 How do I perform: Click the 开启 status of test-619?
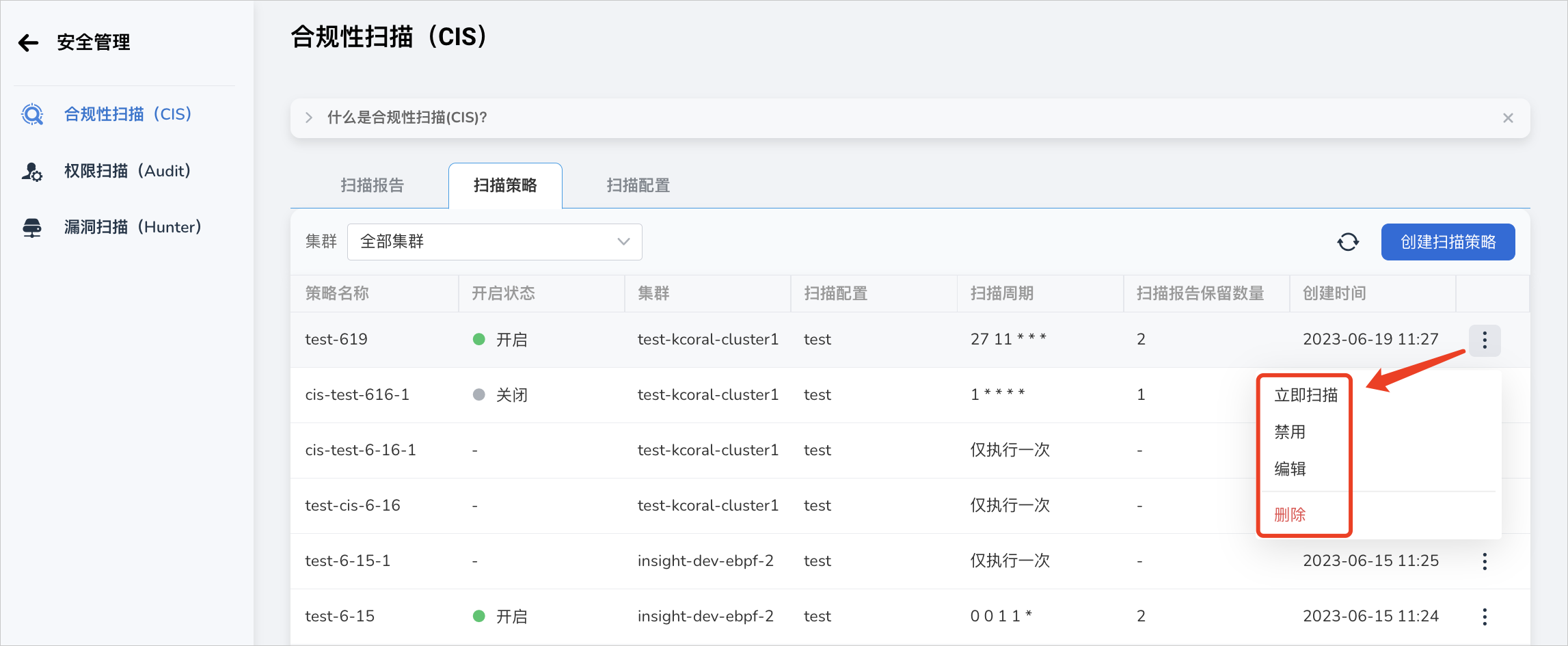(x=500, y=340)
